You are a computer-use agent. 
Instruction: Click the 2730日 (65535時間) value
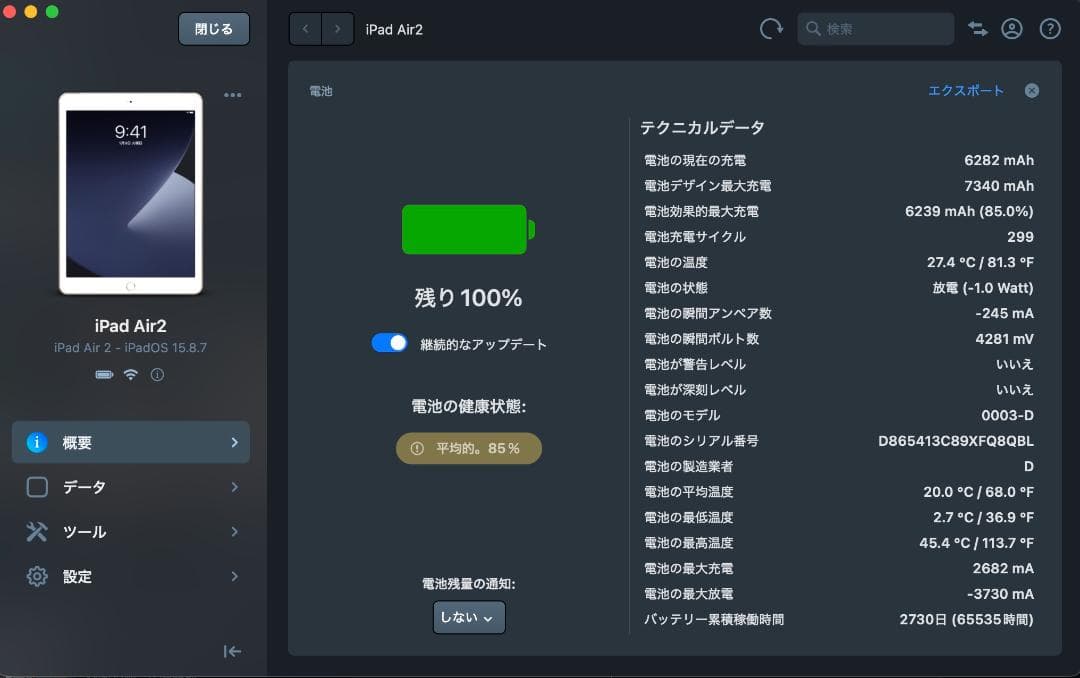(x=966, y=619)
